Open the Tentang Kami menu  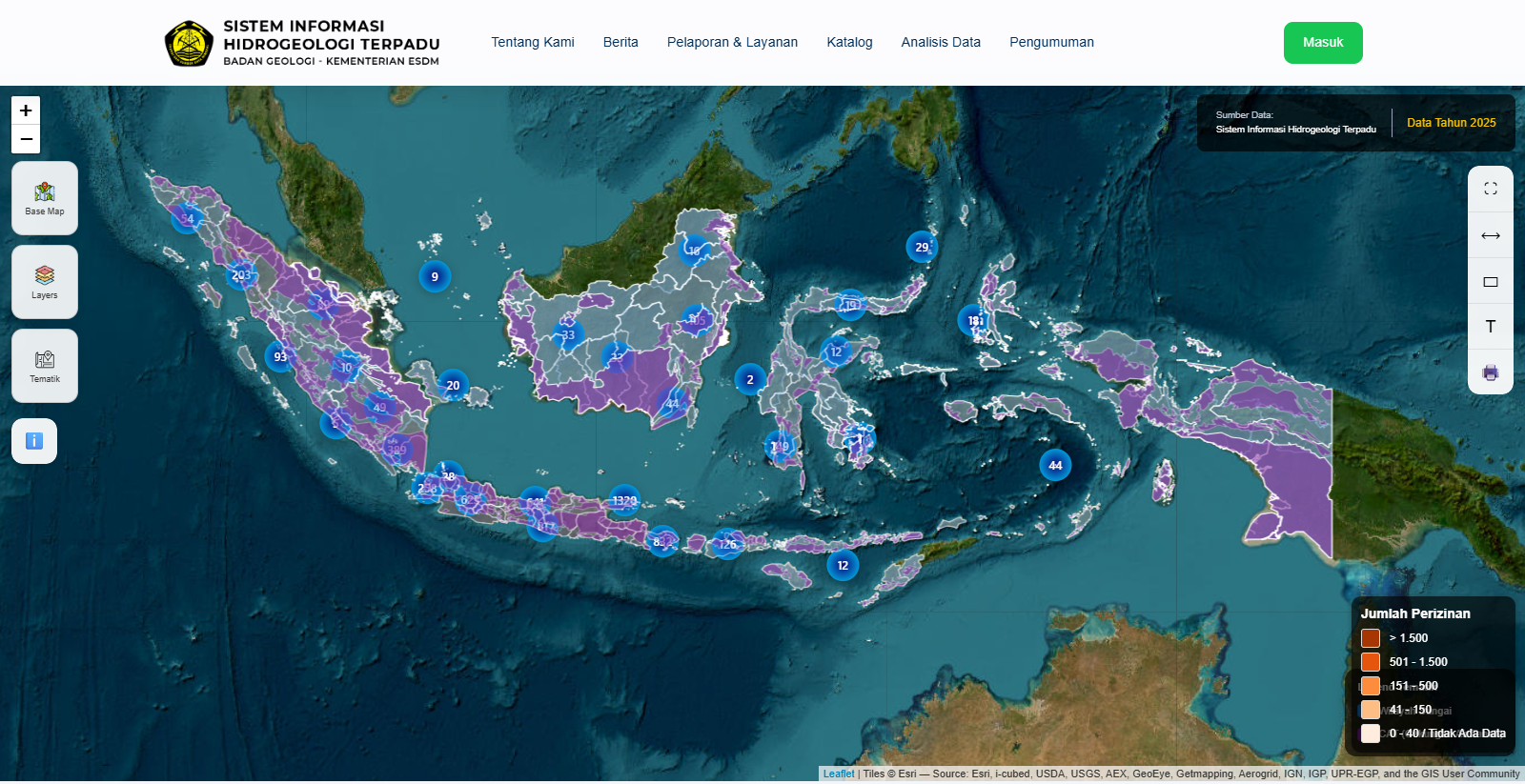[x=533, y=42]
